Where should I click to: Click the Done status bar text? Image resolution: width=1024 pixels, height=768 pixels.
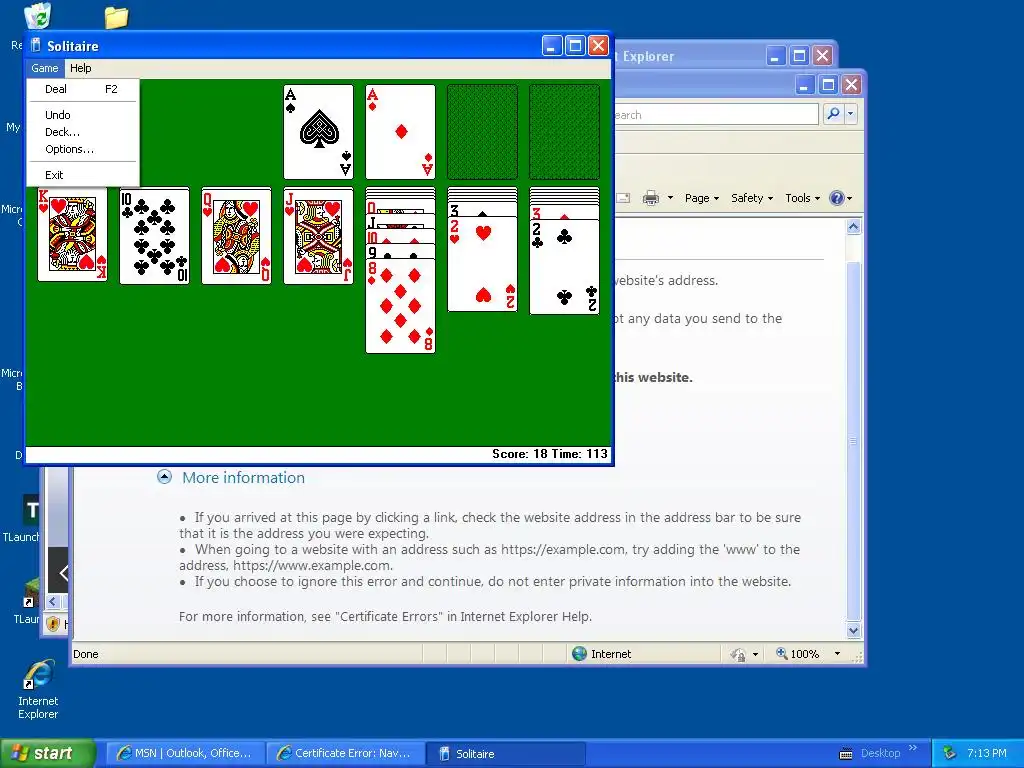click(86, 654)
